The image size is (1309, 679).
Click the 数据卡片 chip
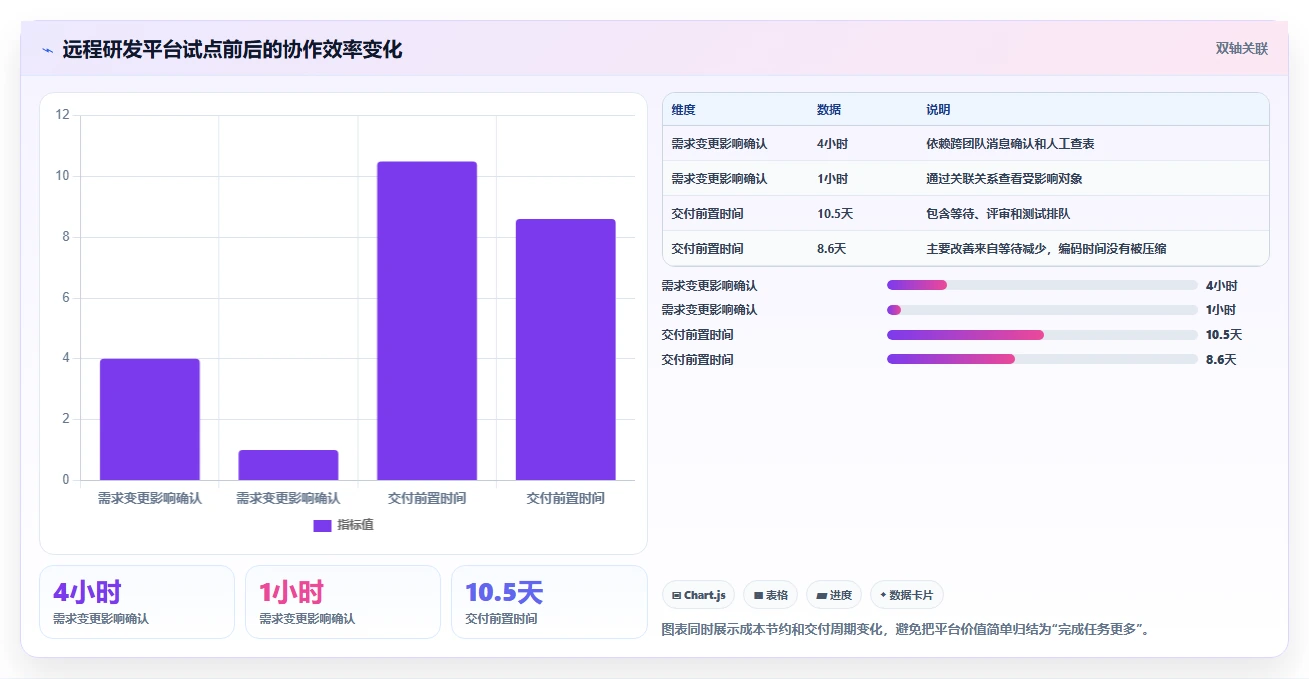[907, 595]
